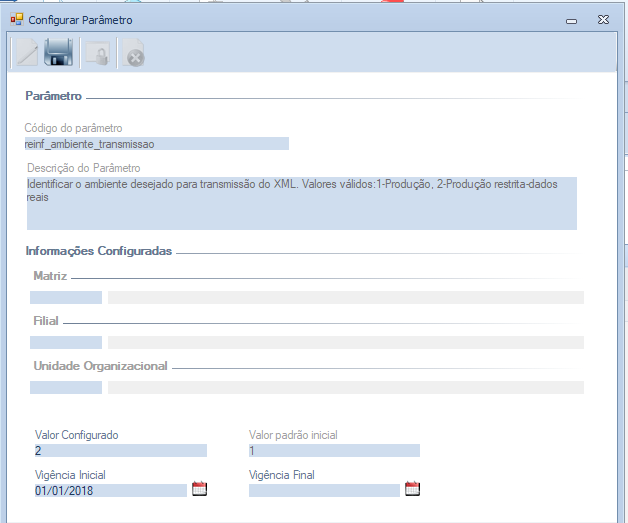
Task: Focus the Valor Configurado field
Action: point(121,451)
